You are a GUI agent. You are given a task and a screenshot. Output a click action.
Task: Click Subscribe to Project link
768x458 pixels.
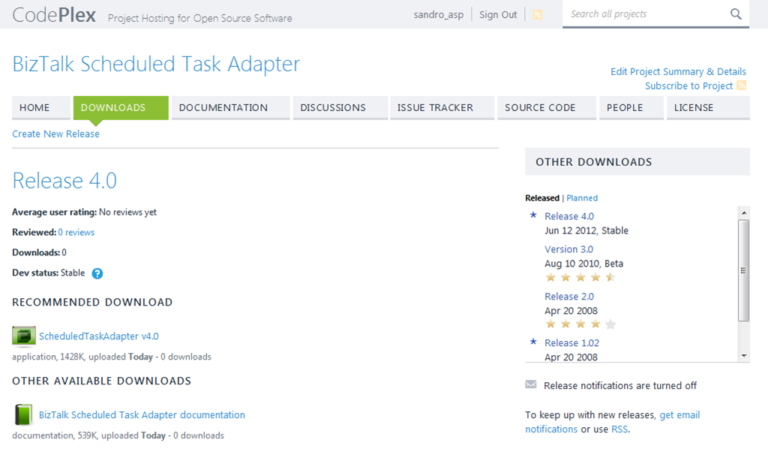[689, 86]
